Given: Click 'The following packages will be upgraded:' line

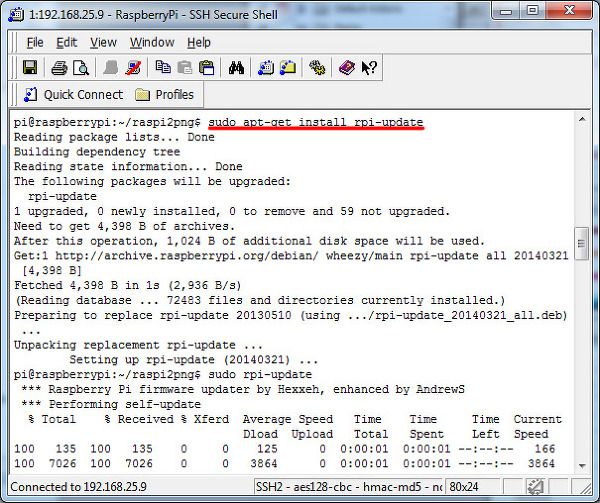Looking at the screenshot, I should coord(152,182).
